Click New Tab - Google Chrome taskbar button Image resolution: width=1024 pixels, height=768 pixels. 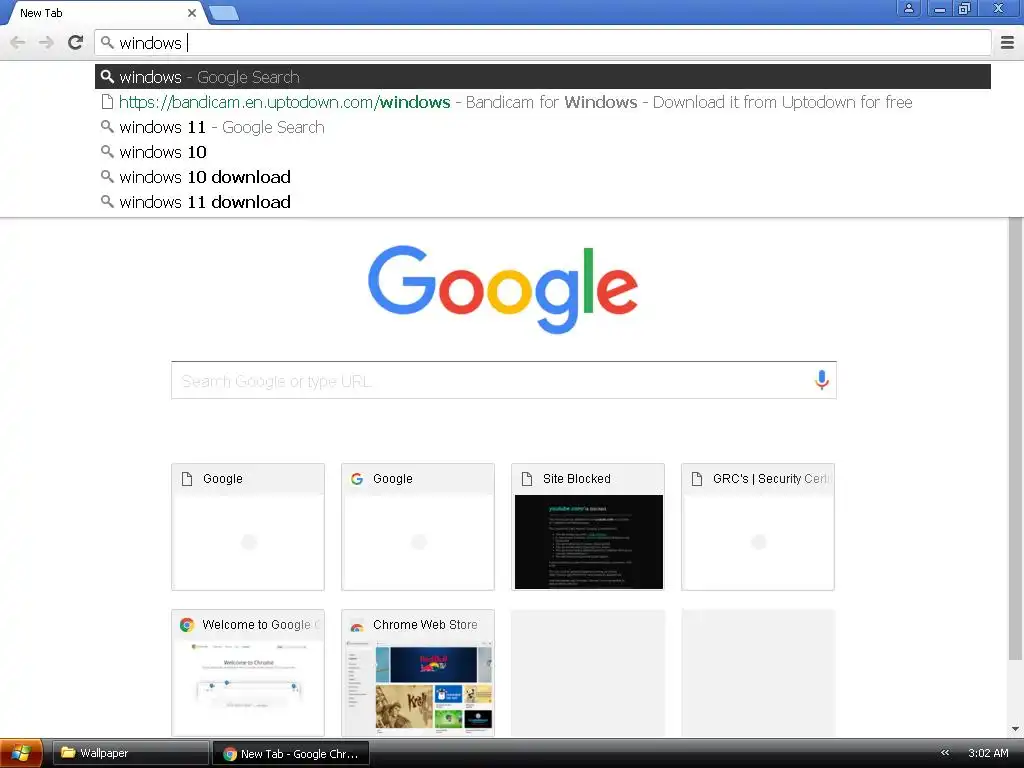(x=291, y=754)
